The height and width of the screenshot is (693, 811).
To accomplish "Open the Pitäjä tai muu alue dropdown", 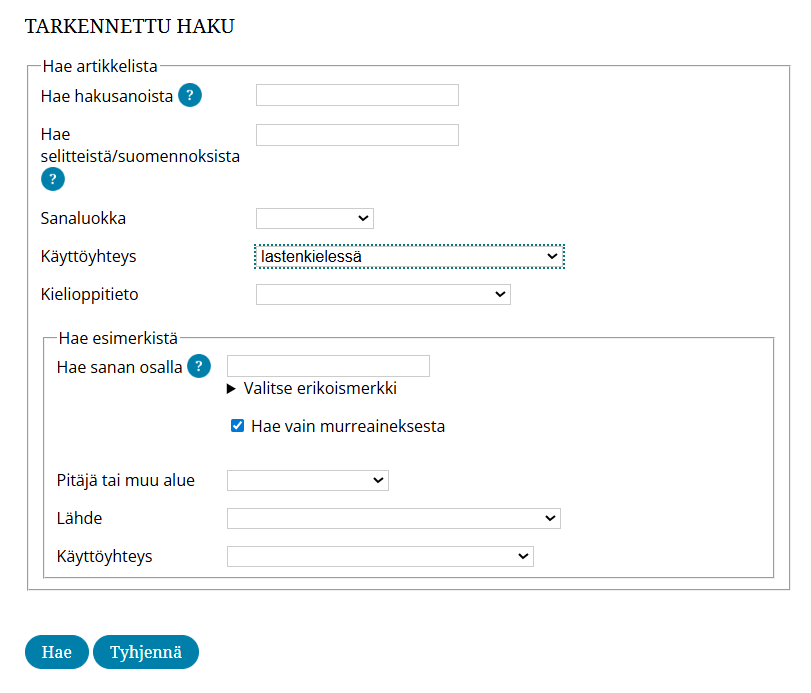I will pos(307,481).
